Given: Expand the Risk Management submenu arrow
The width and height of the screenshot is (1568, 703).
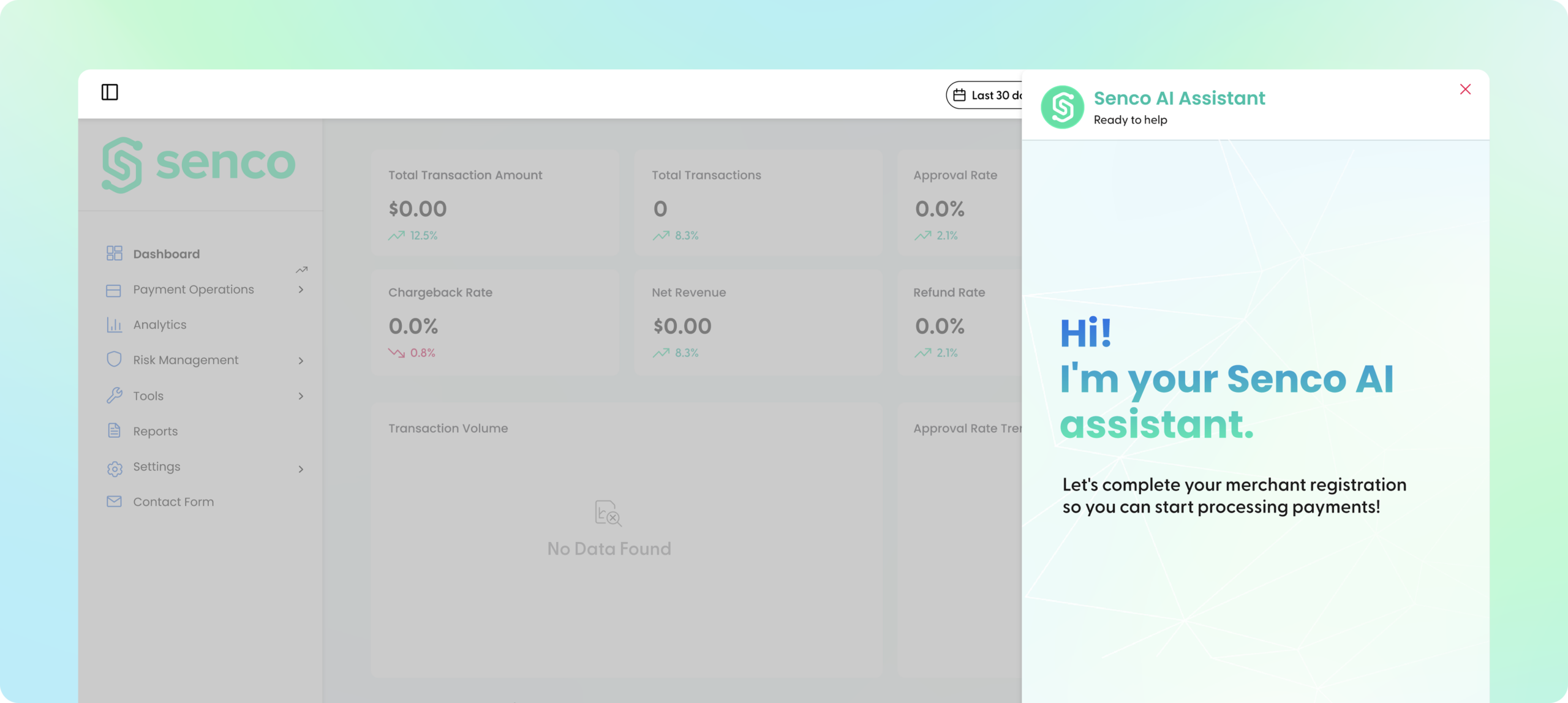Looking at the screenshot, I should [x=301, y=361].
